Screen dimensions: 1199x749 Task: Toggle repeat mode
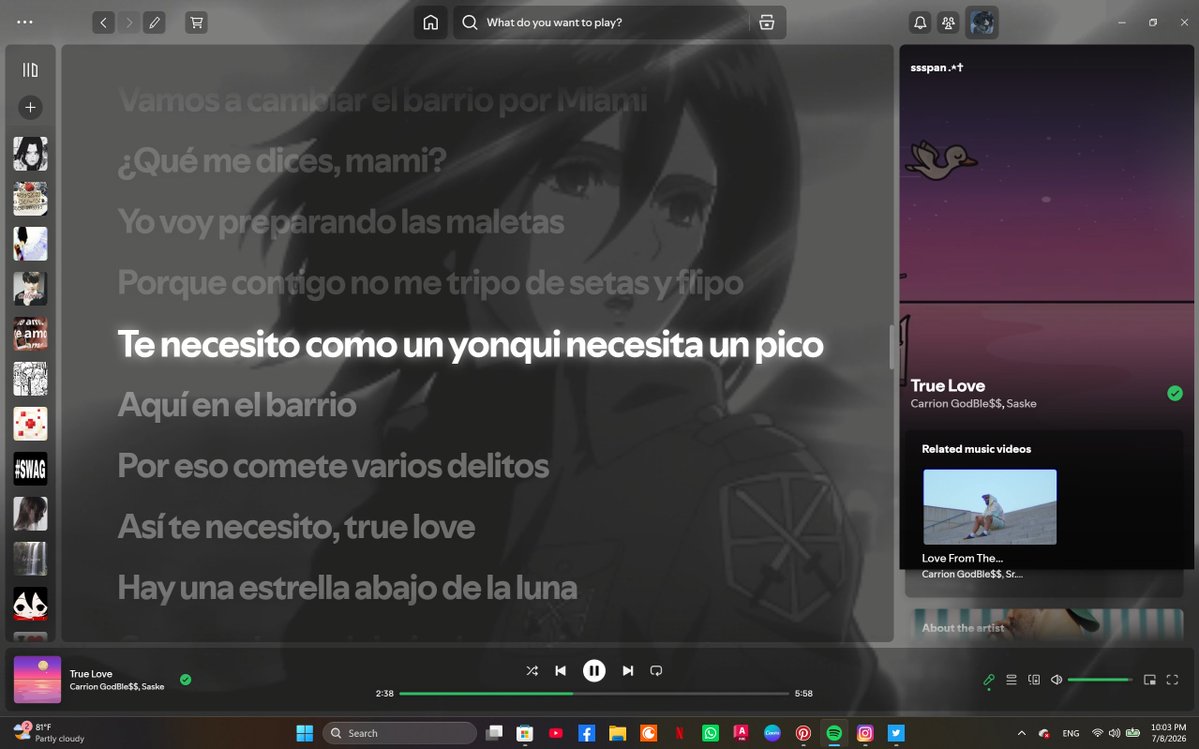click(x=656, y=670)
